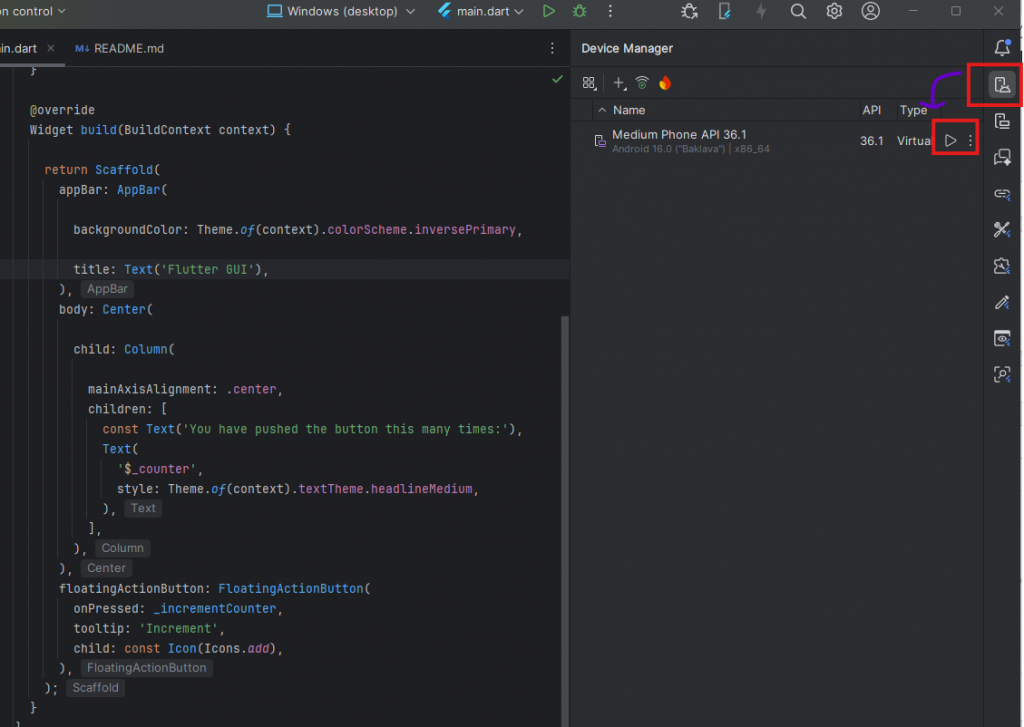
Task: Run the app with the green play icon
Action: point(548,11)
